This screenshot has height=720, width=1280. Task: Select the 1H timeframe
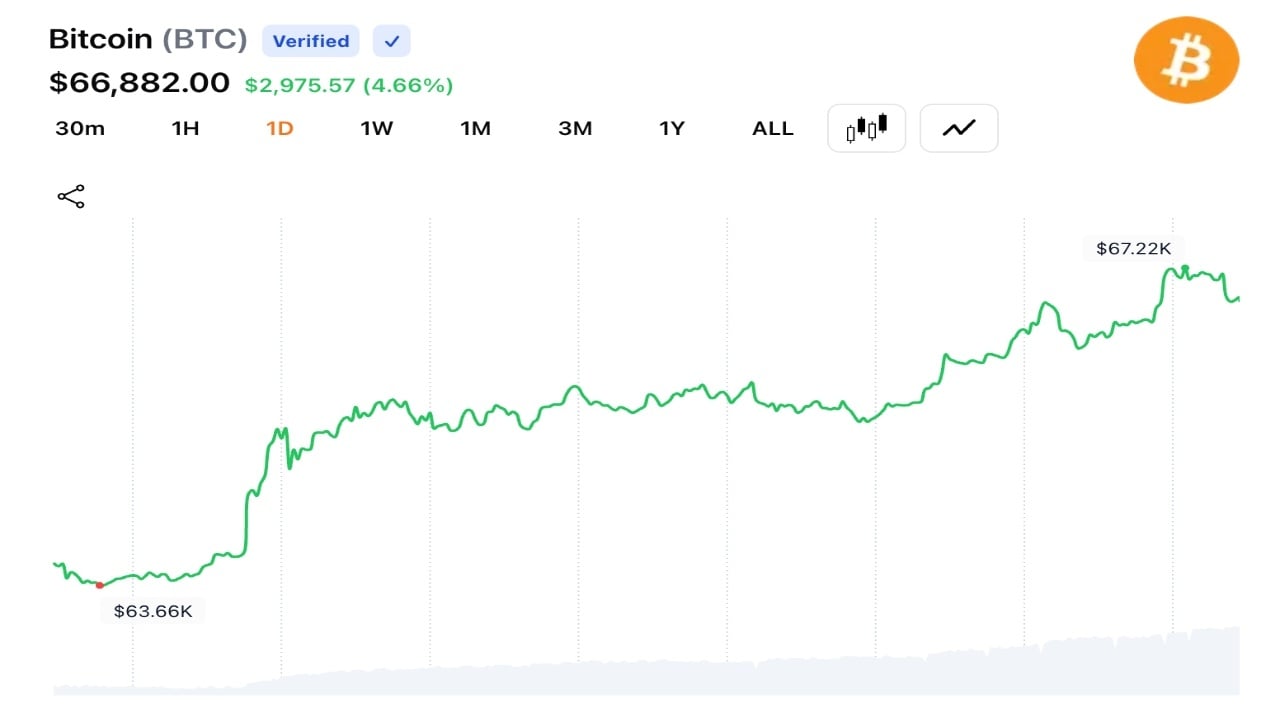click(186, 128)
